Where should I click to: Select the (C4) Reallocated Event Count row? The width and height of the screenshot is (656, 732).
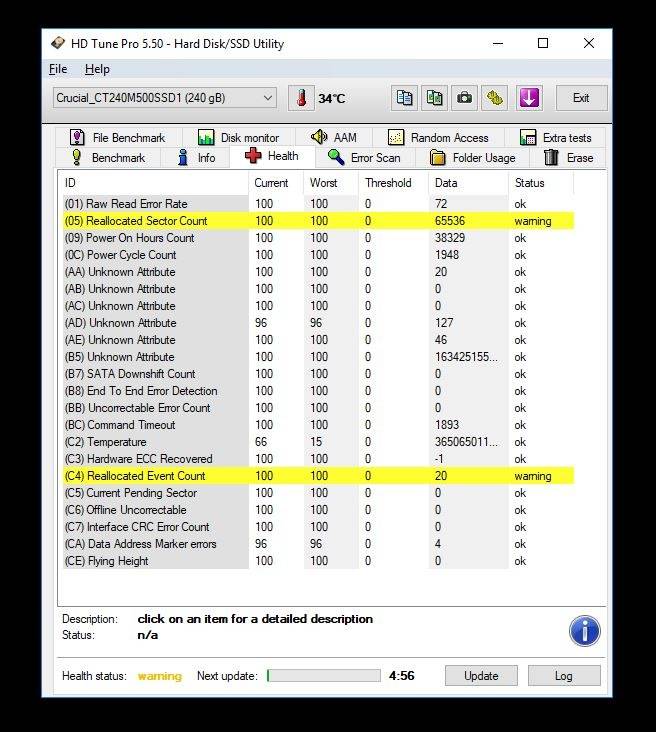click(318, 476)
